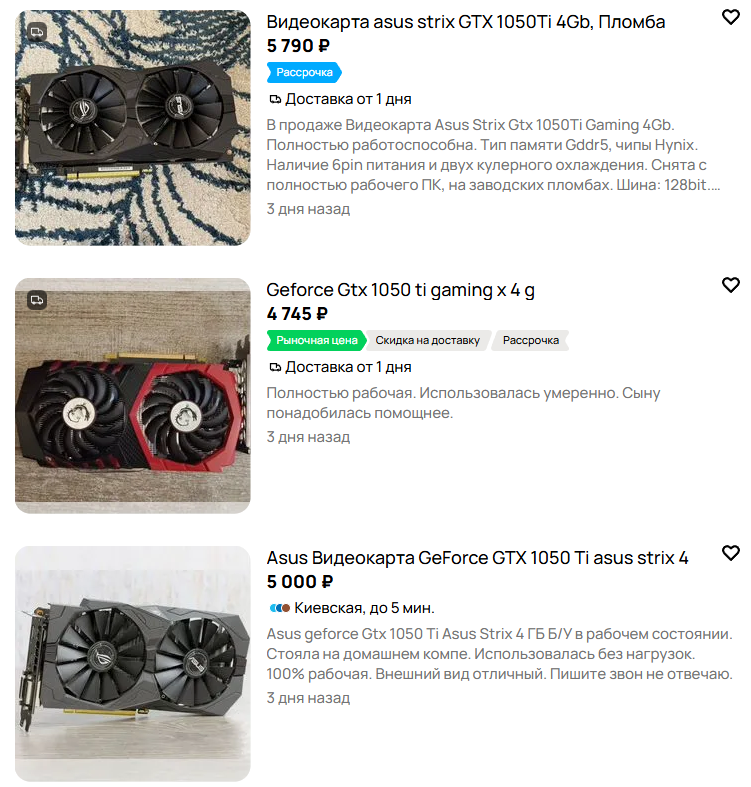Favorite the Geforce Gtx 1050 ti gaming x listing
Image resolution: width=751 pixels, height=787 pixels.
(x=730, y=285)
